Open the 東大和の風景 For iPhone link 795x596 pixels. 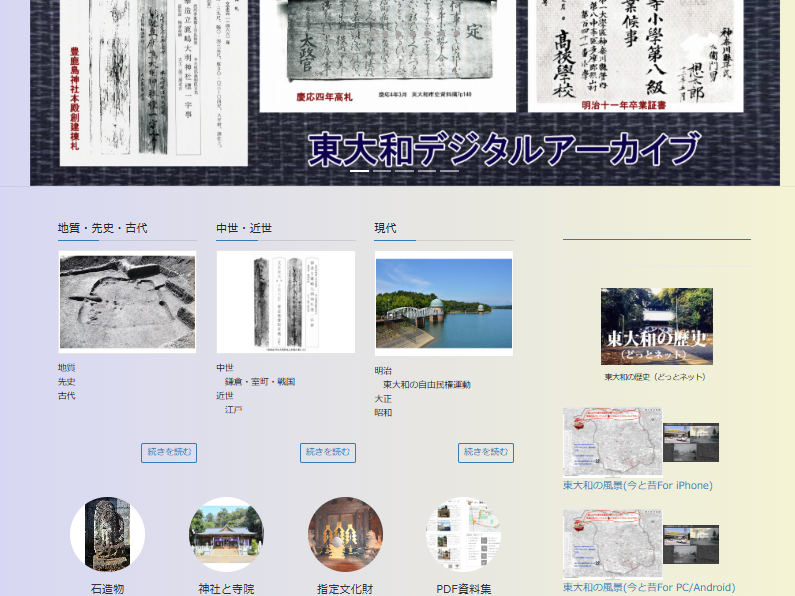point(637,486)
